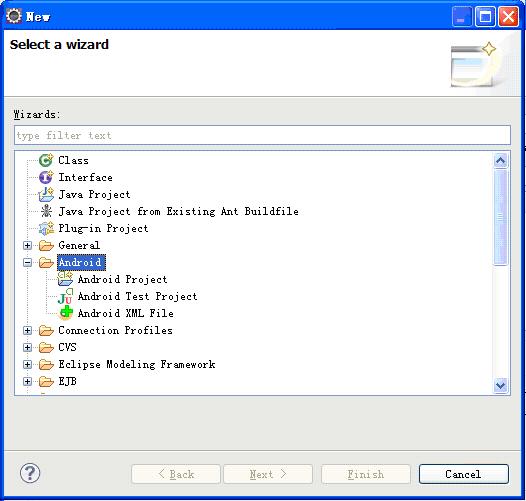
Task: Close the New wizard dialog
Action: (508, 16)
